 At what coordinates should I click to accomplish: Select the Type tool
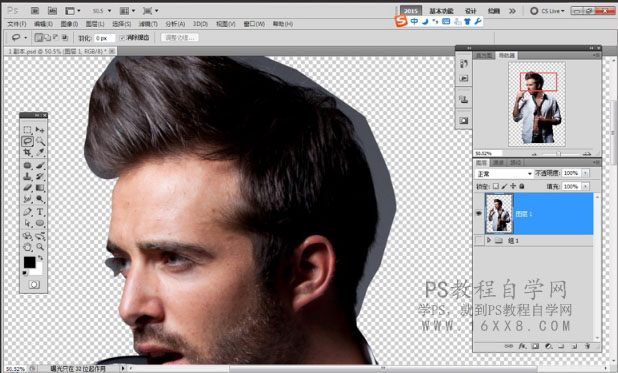tap(40, 212)
